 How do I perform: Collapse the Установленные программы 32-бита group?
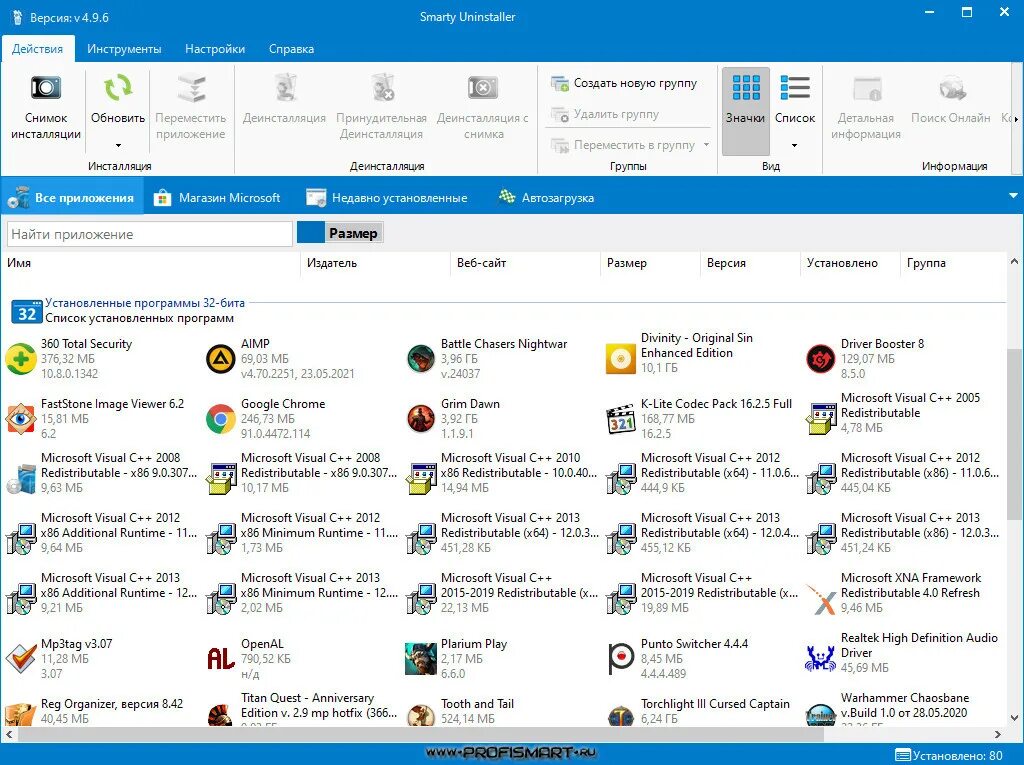145,303
